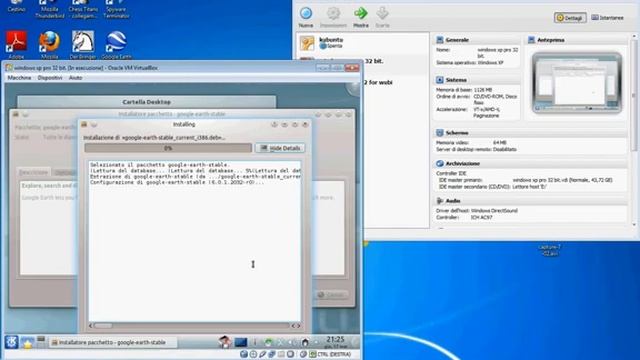Click the greyed Scarta arrow icon
Image resolution: width=640 pixels, height=360 pixels.
click(x=382, y=13)
